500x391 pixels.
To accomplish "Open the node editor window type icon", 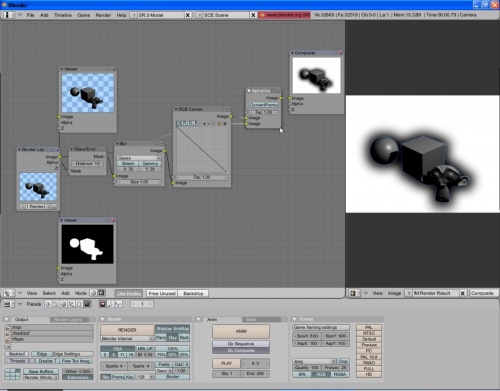I will point(9,293).
